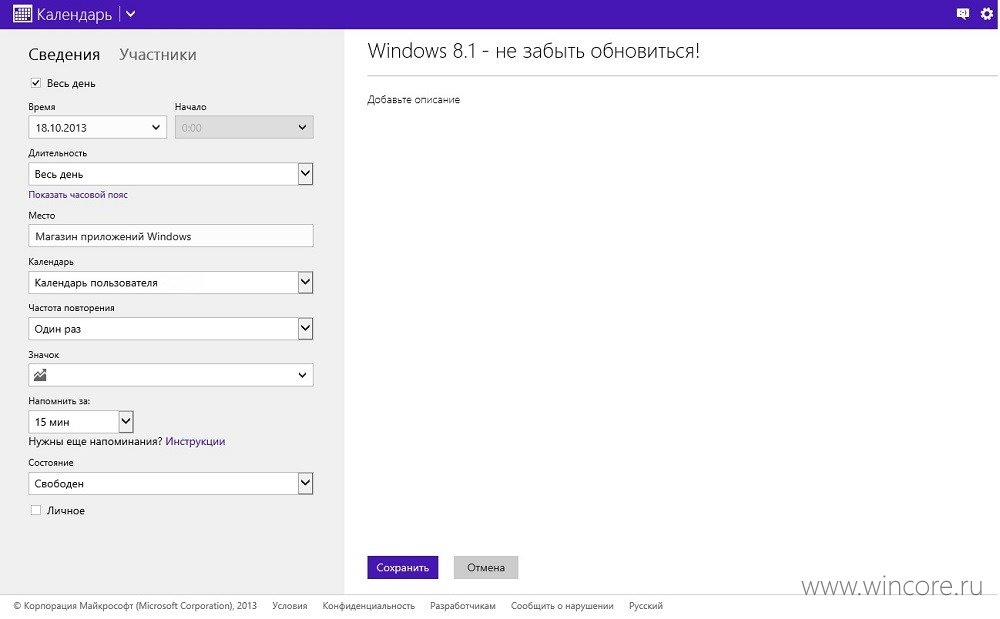Screen dimensions: 1000x619
Task: Open the settings gear icon
Action: [986, 14]
